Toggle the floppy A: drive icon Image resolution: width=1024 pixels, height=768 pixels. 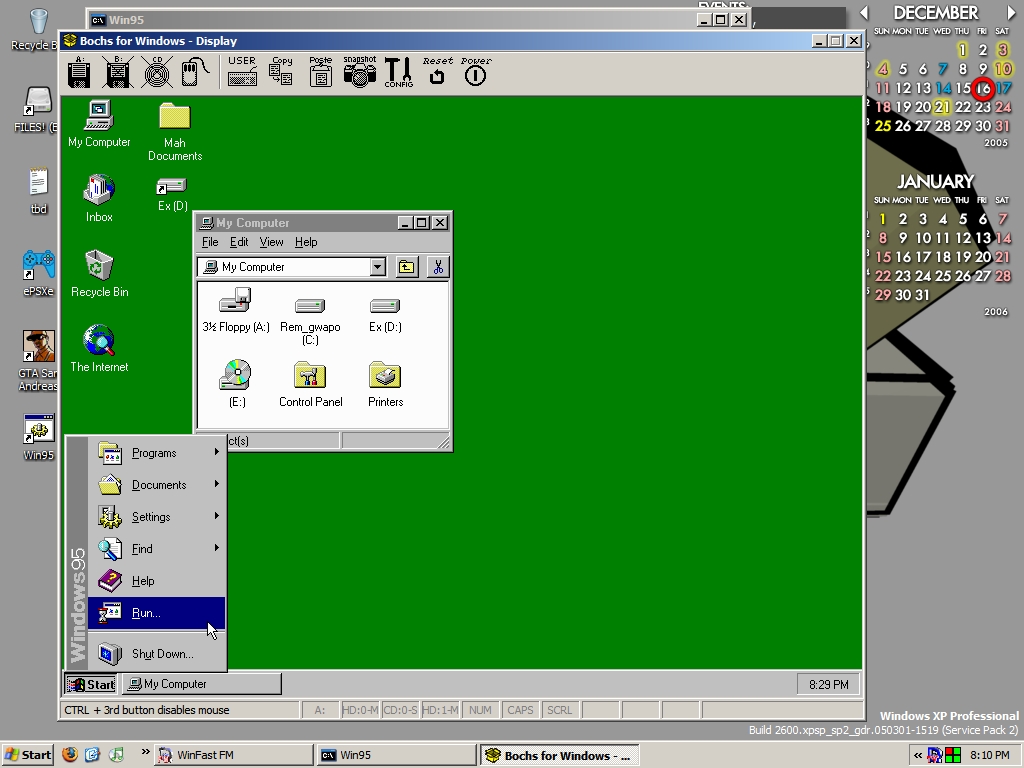pos(79,72)
